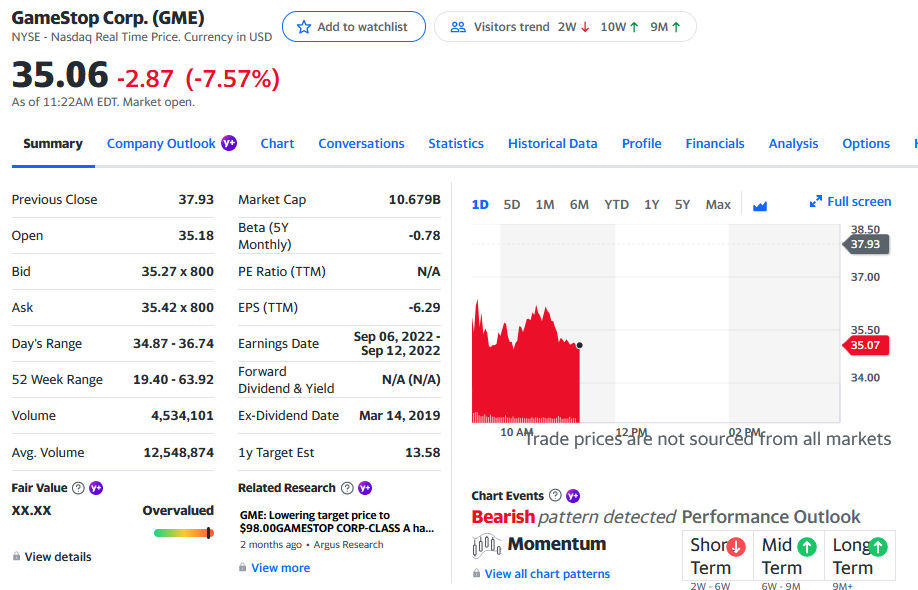The image size is (918, 590).
Task: Open the Conversations tab
Action: 361,143
